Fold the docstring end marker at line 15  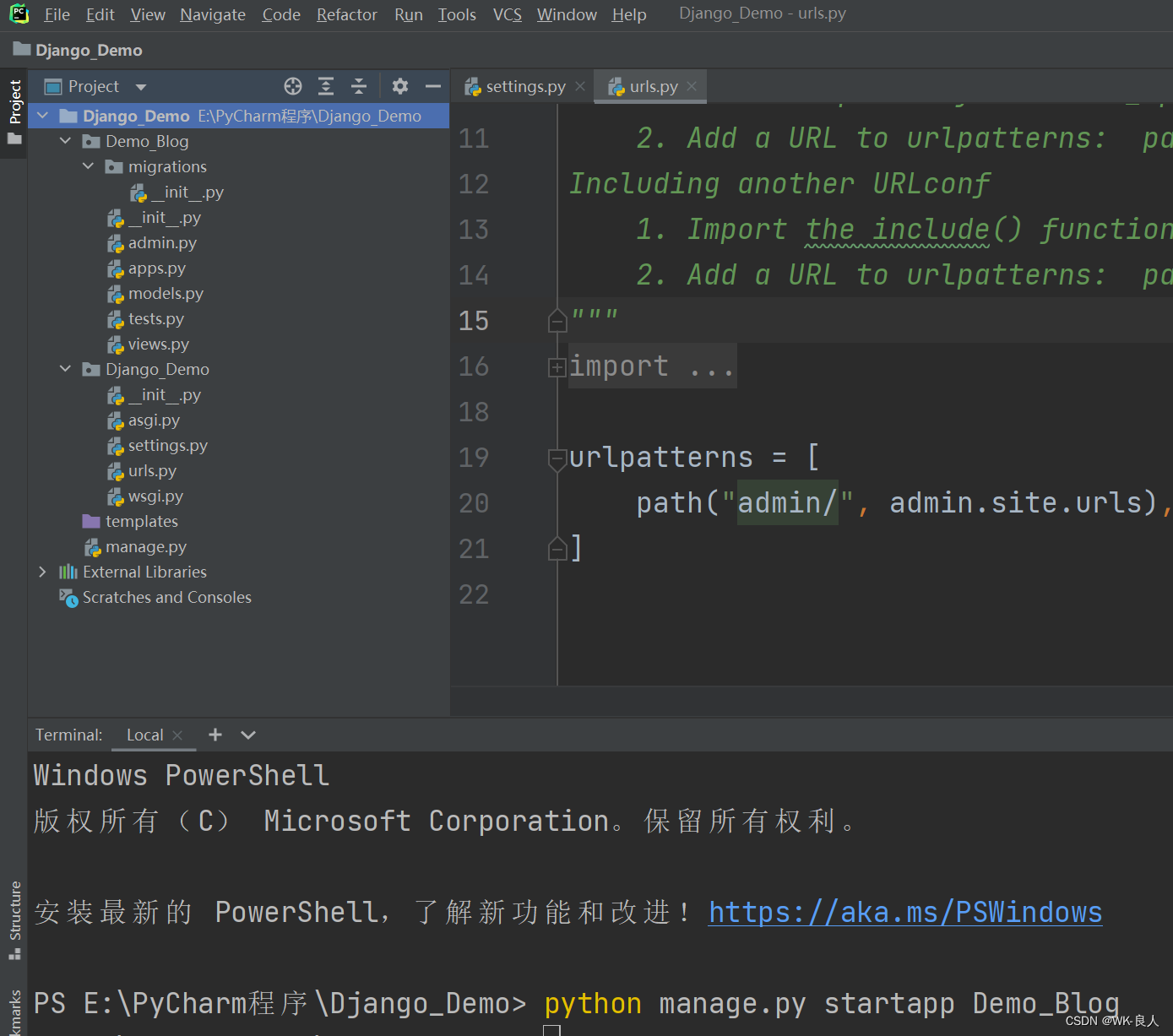pos(557,321)
